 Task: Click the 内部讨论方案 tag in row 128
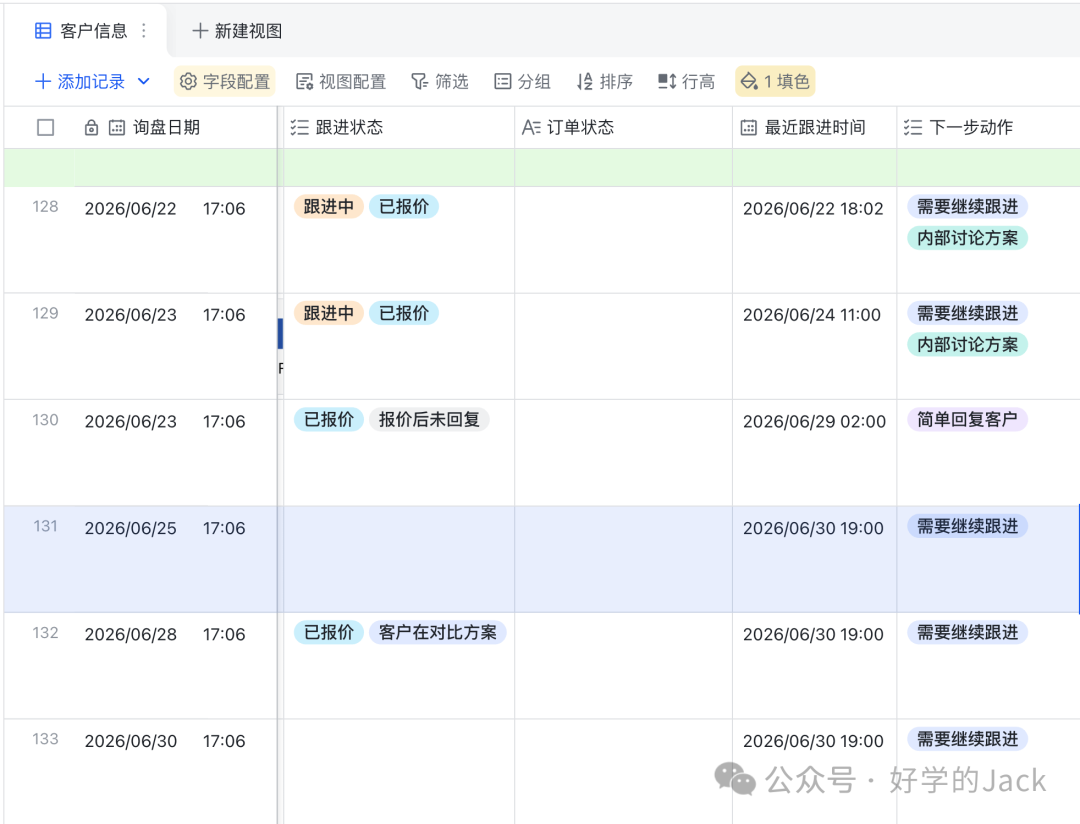click(x=967, y=238)
